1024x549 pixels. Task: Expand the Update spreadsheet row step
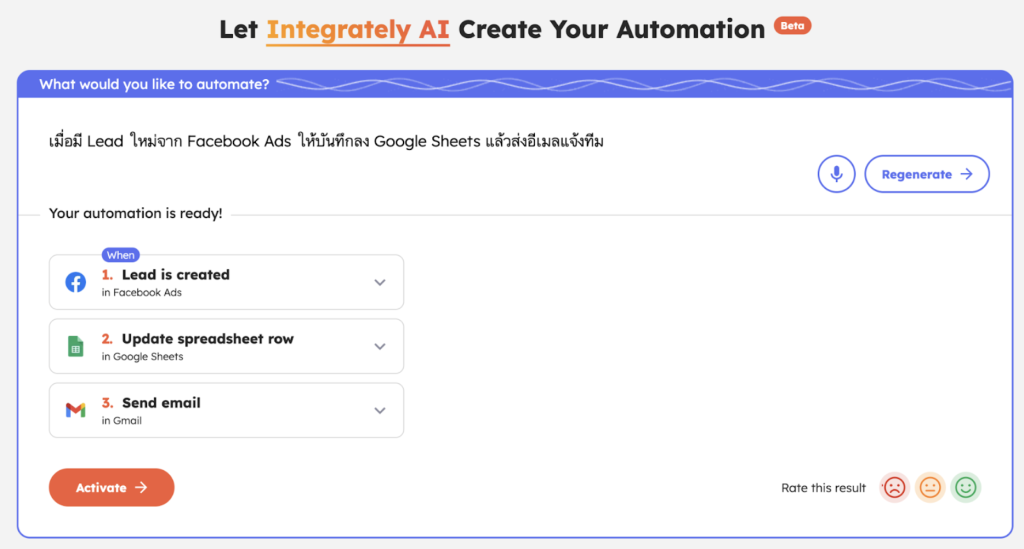point(380,347)
